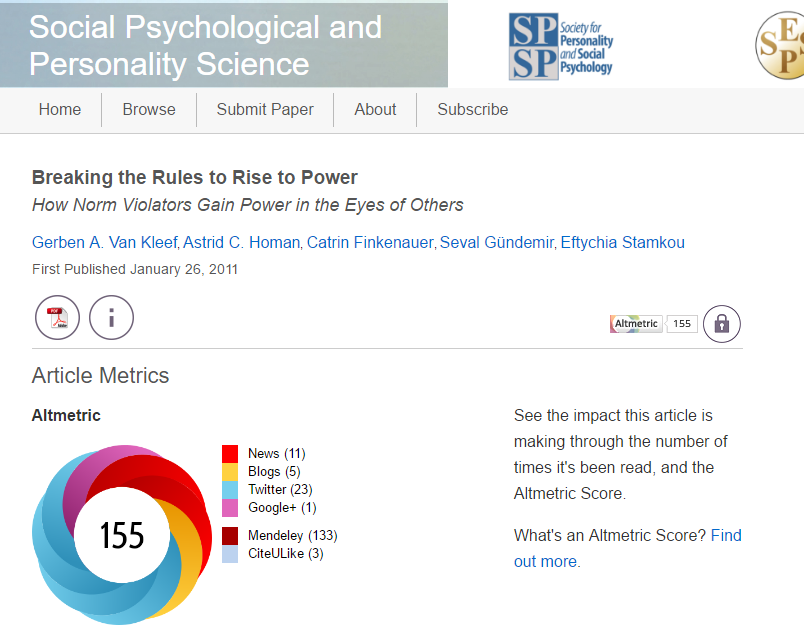The image size is (804, 633).
Task: Click the journal title banner
Action: coord(224,45)
